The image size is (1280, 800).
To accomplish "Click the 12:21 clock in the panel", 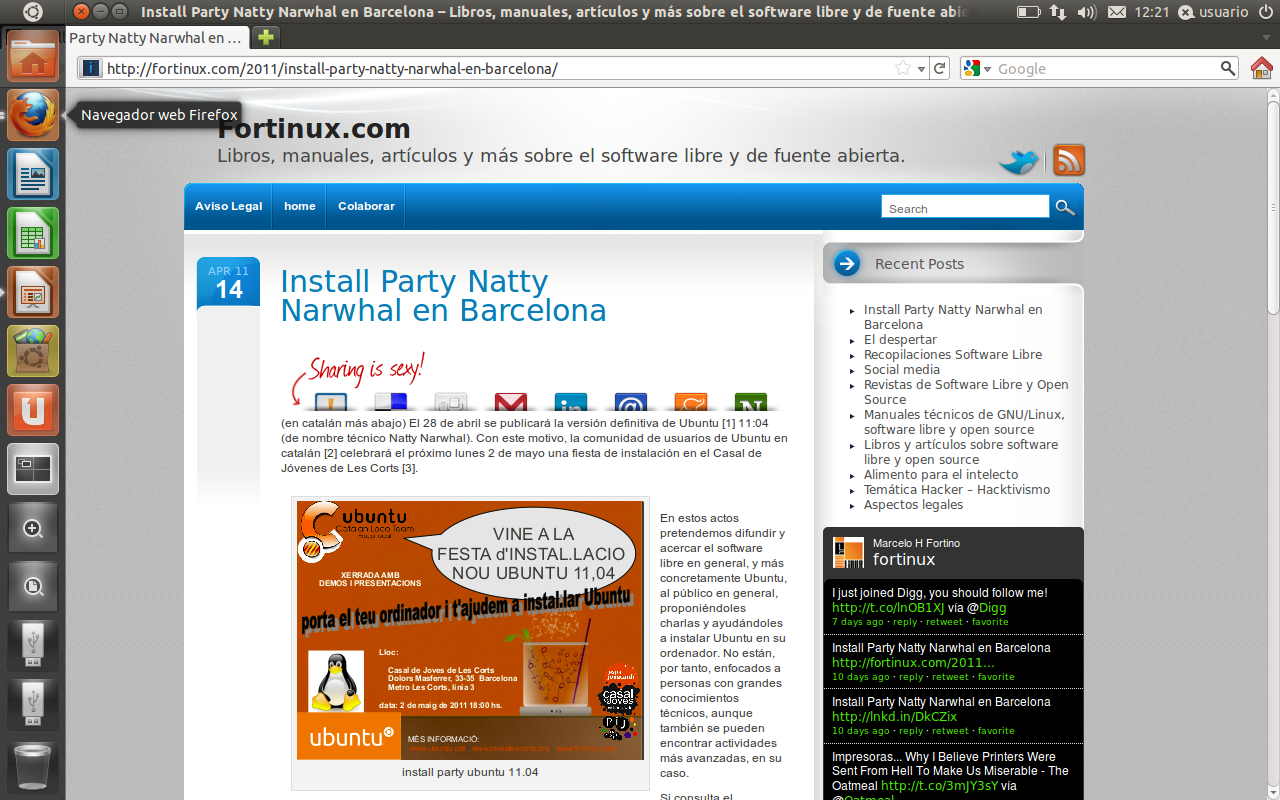I will point(1153,12).
